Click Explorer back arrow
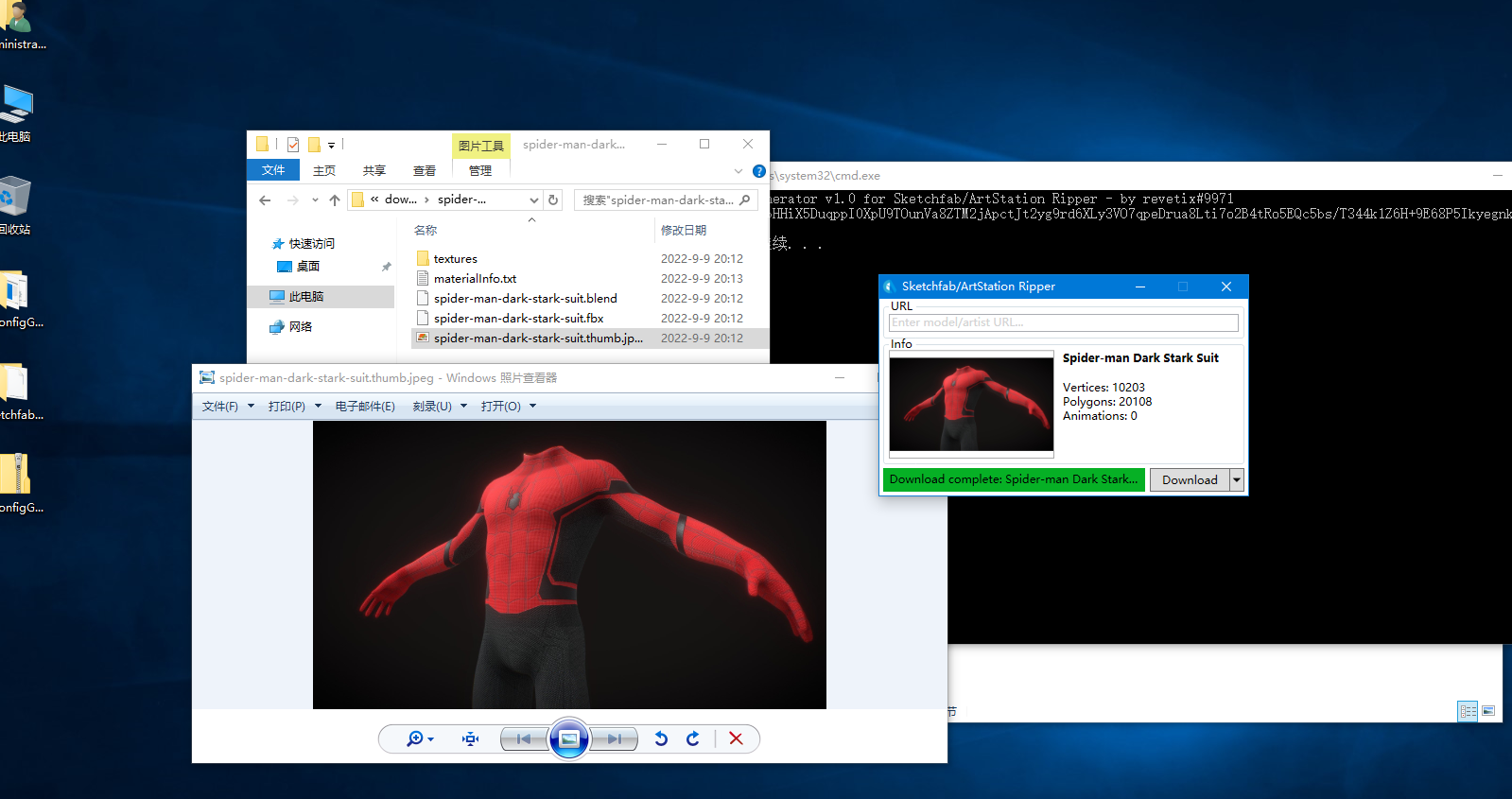Viewport: 1512px width, 799px height. [265, 200]
